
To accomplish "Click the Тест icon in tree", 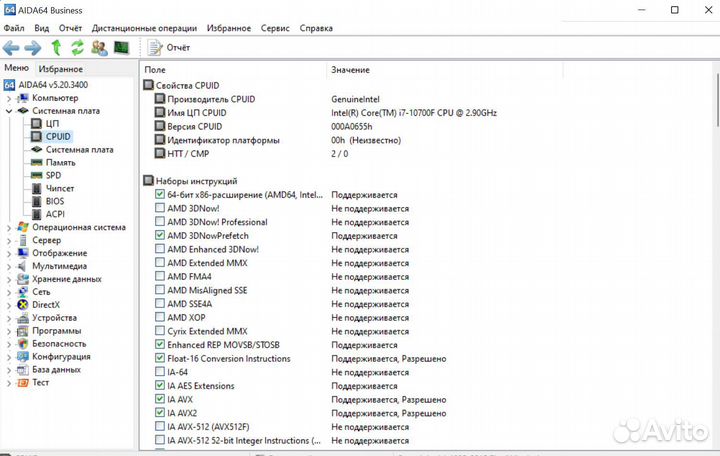I will click(x=23, y=383).
